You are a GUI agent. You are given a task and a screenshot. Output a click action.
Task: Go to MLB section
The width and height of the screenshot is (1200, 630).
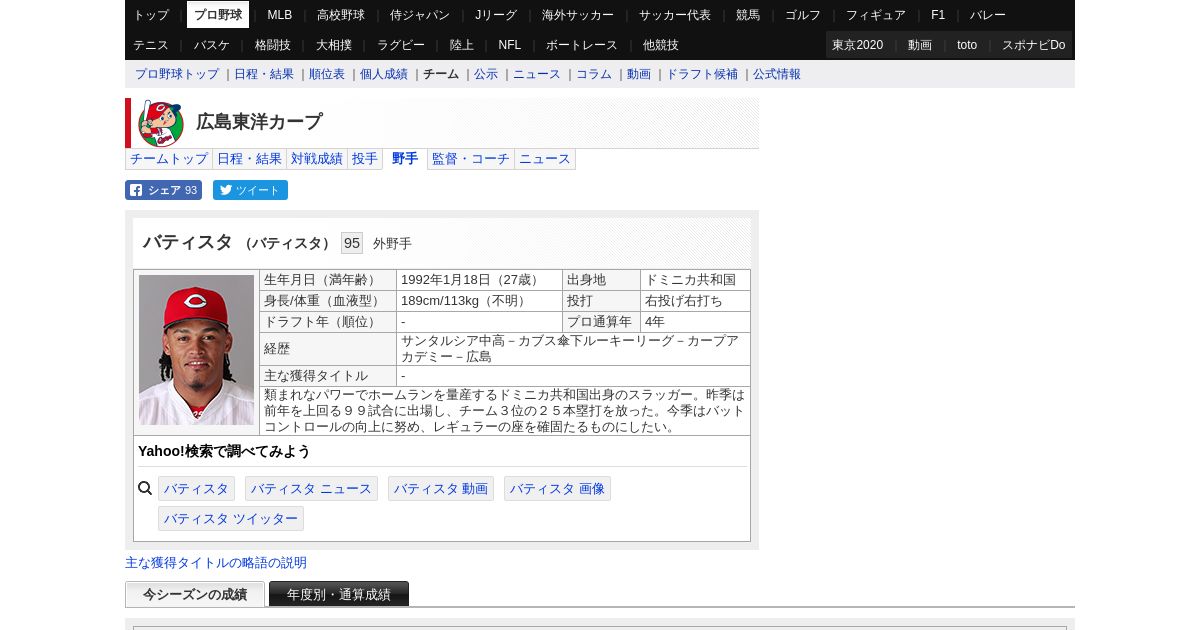click(280, 15)
